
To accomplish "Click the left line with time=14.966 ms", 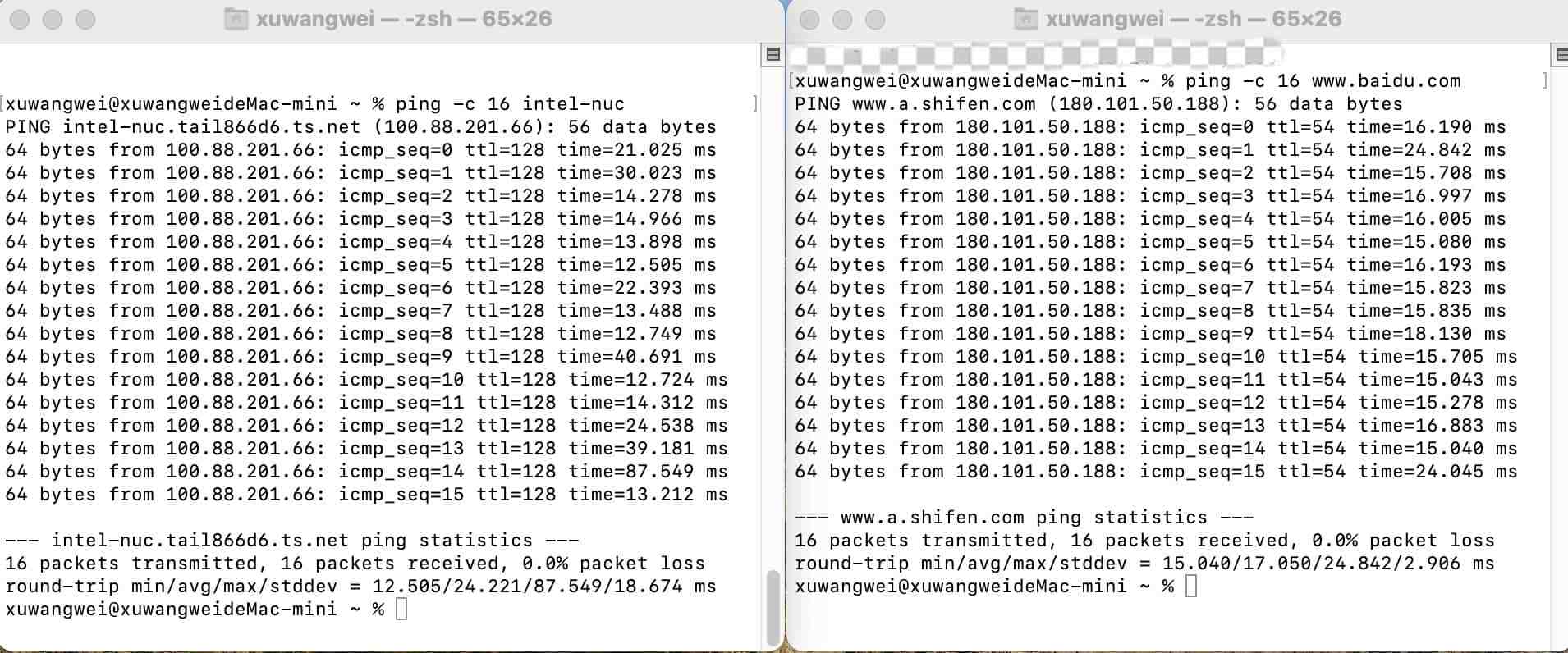I will coord(361,219).
